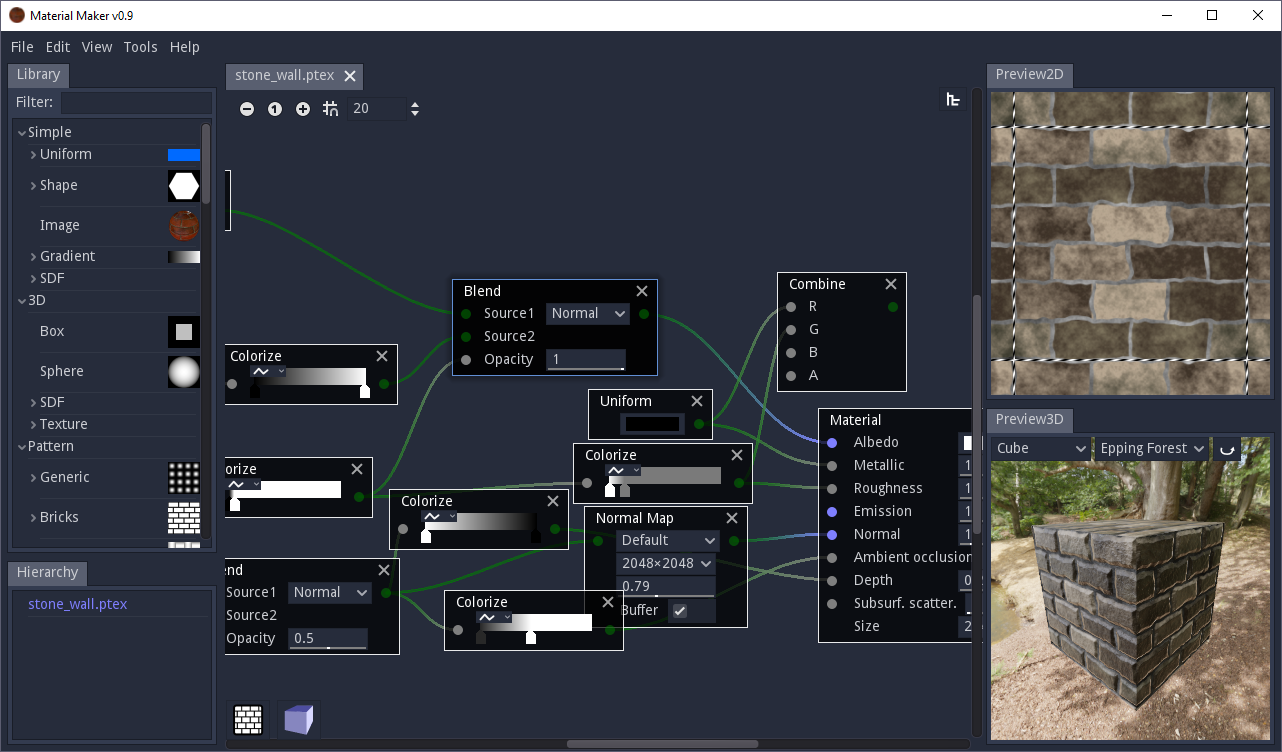This screenshot has width=1282, height=752.
Task: Click the Gradient item swatch in Library
Action: [x=184, y=257]
